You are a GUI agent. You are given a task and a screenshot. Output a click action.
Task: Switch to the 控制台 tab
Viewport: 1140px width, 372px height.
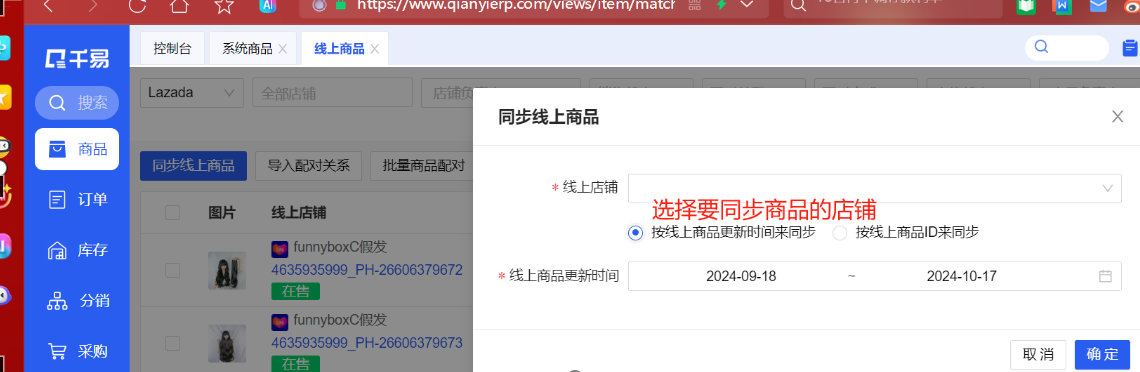coord(172,49)
